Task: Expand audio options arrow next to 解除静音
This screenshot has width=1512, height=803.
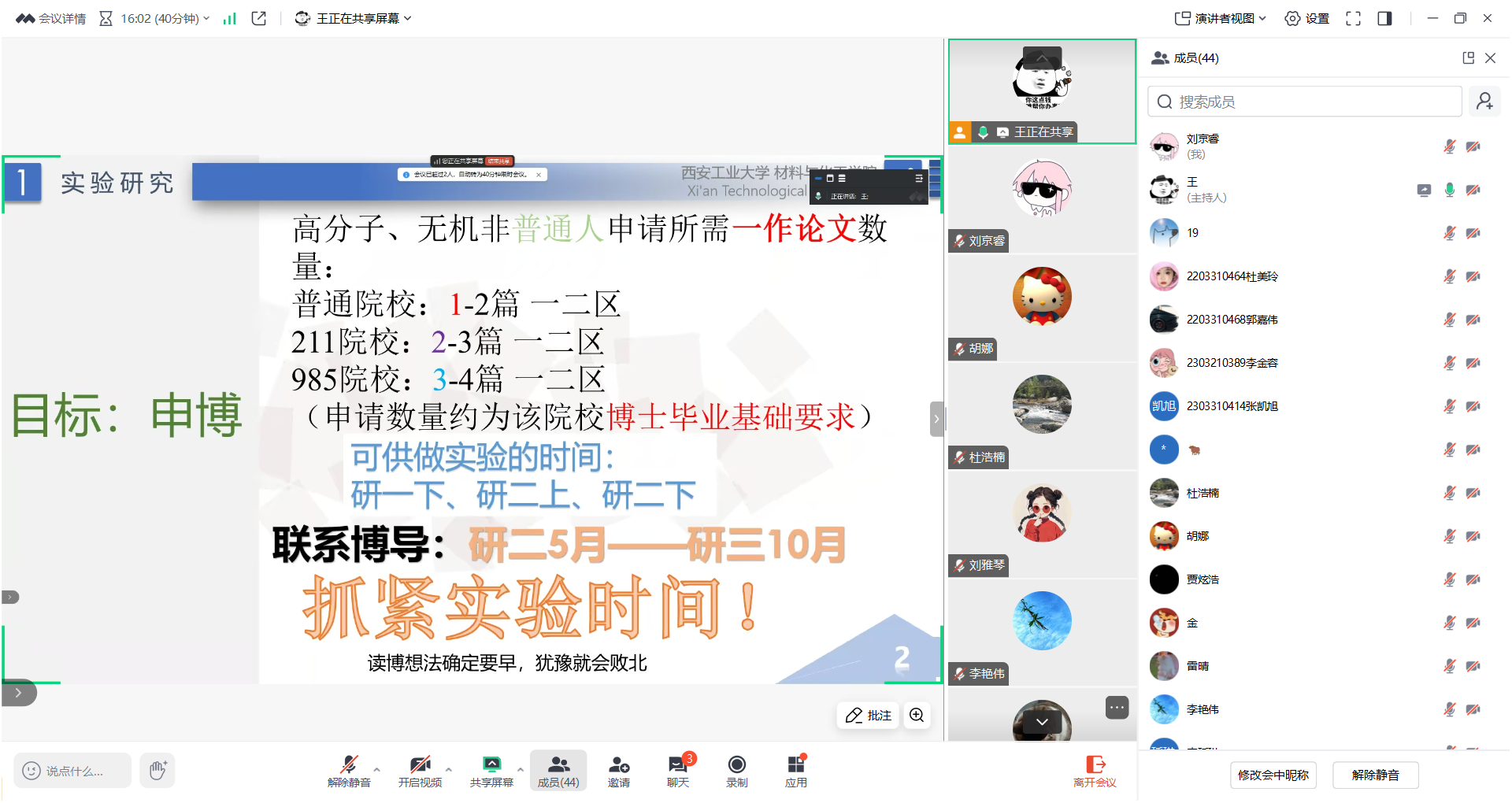Action: (x=377, y=769)
